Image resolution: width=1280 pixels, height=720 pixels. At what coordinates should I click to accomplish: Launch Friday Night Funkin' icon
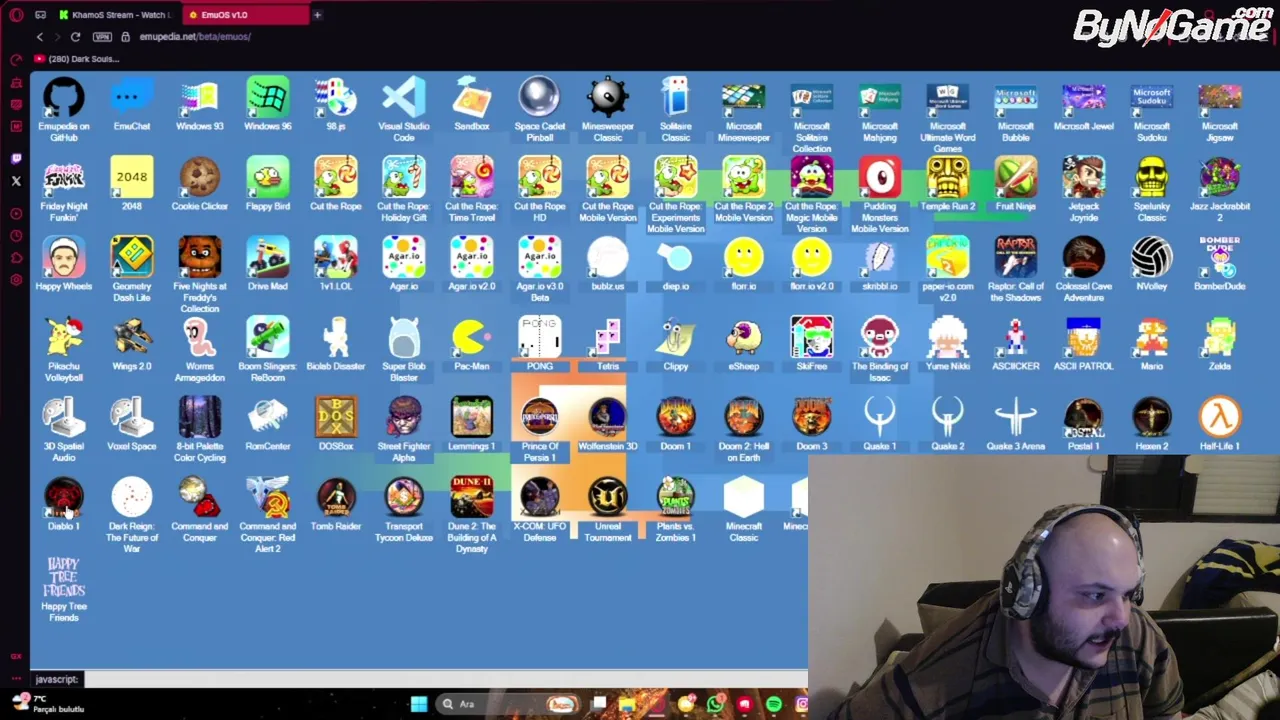(64, 188)
